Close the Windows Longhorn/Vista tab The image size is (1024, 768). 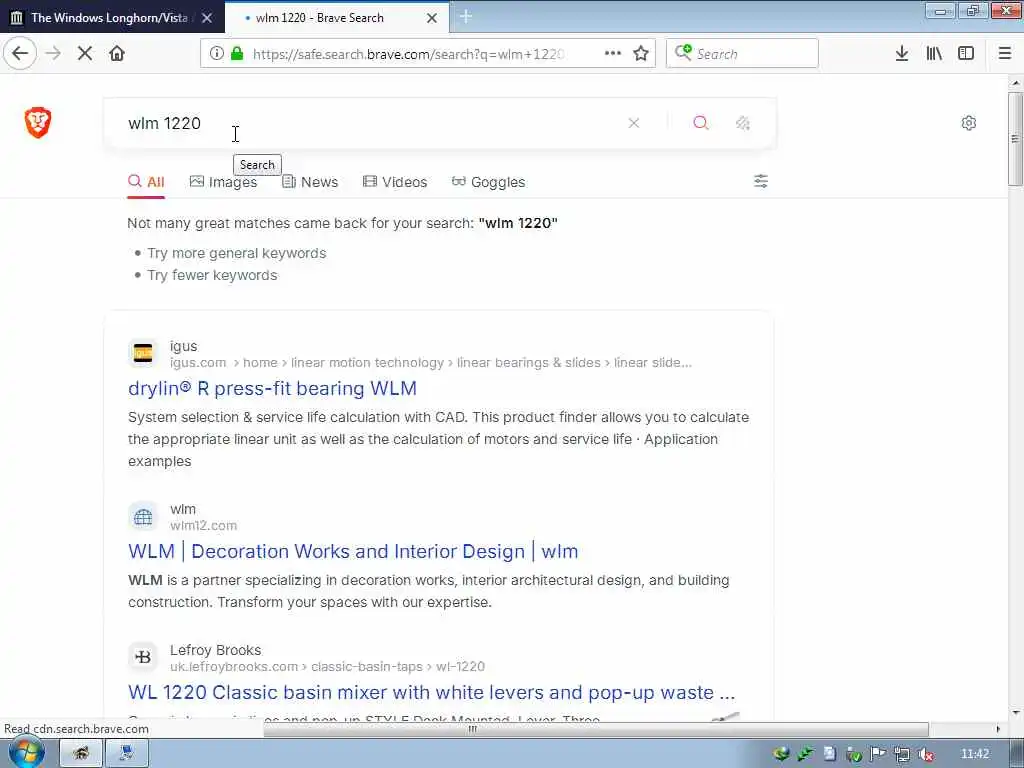point(207,18)
